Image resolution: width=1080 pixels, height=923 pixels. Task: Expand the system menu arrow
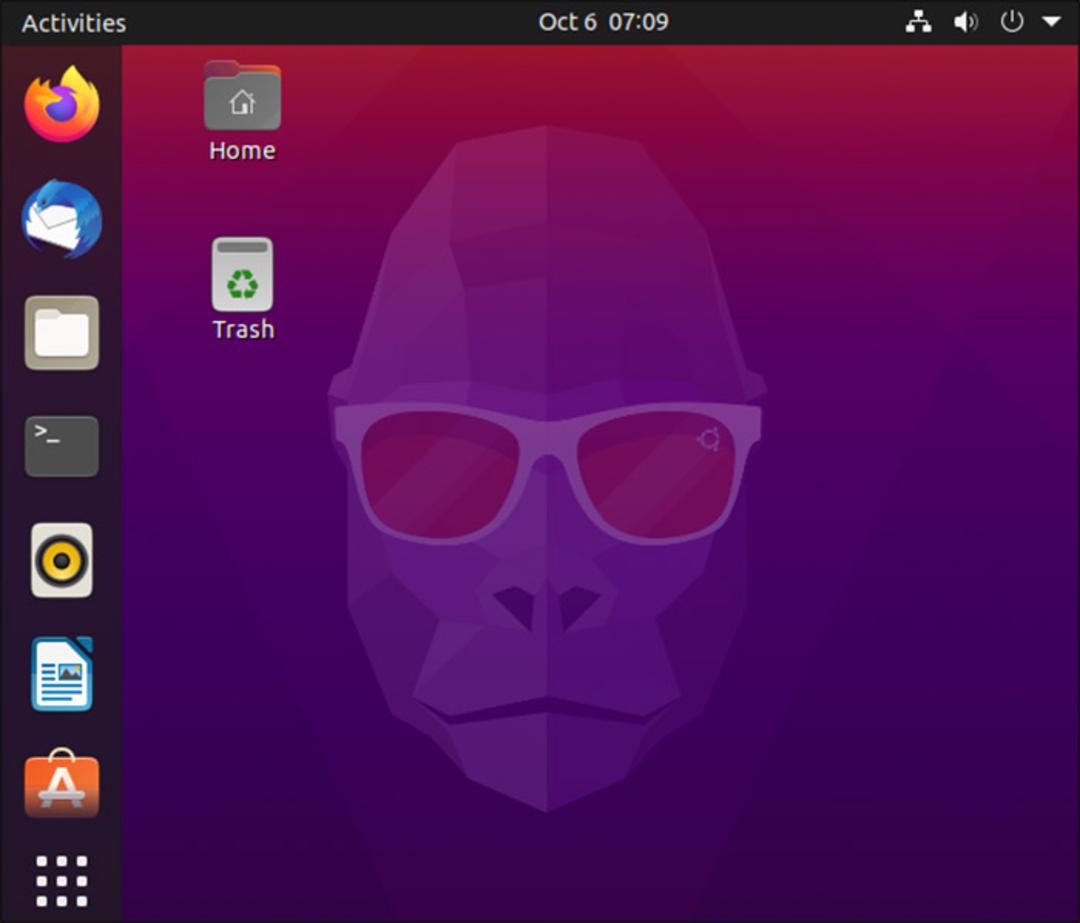(1051, 22)
